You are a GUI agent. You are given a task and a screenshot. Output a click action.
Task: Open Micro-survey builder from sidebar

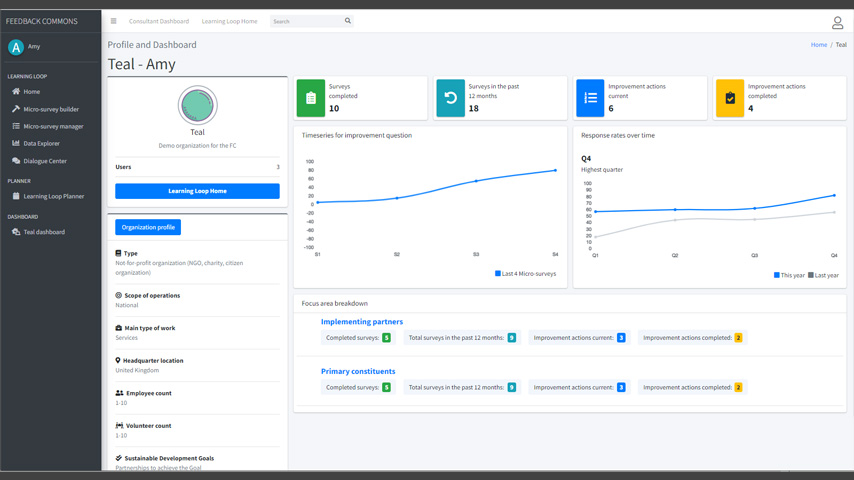pos(51,109)
